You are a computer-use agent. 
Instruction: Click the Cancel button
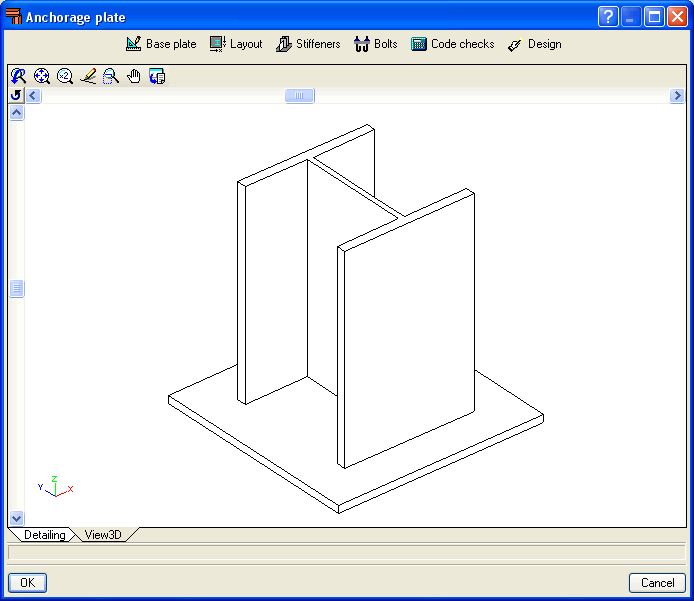(657, 582)
